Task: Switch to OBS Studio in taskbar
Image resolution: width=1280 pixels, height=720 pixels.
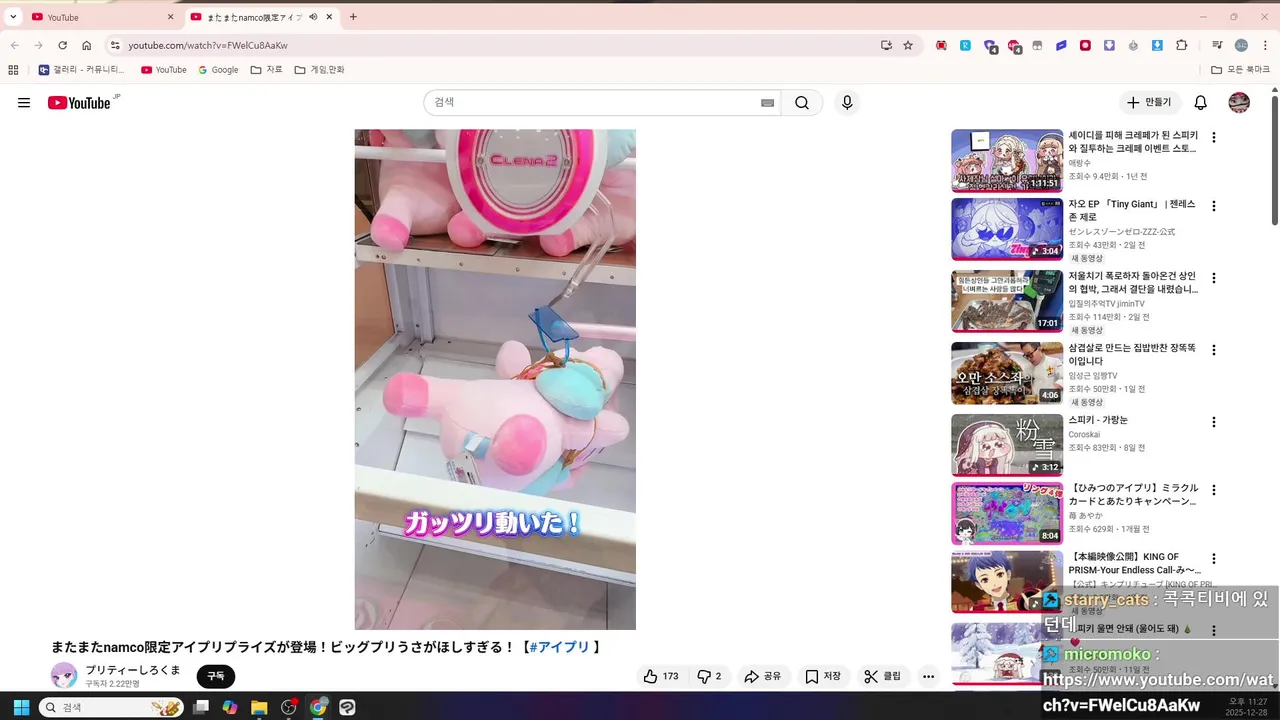Action: (289, 707)
